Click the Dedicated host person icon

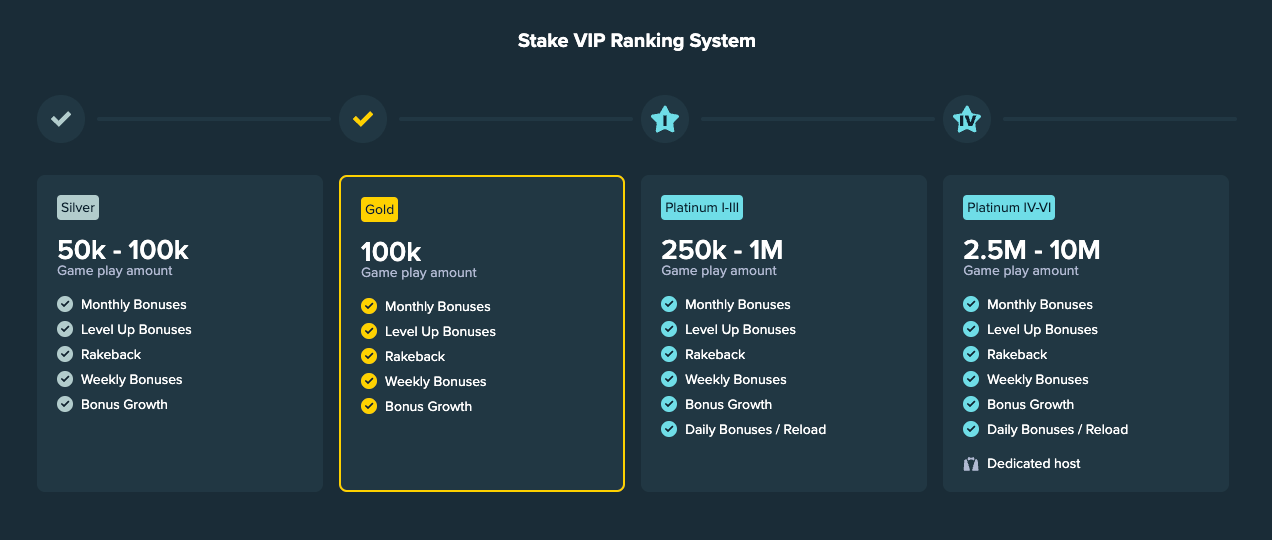[x=970, y=464]
